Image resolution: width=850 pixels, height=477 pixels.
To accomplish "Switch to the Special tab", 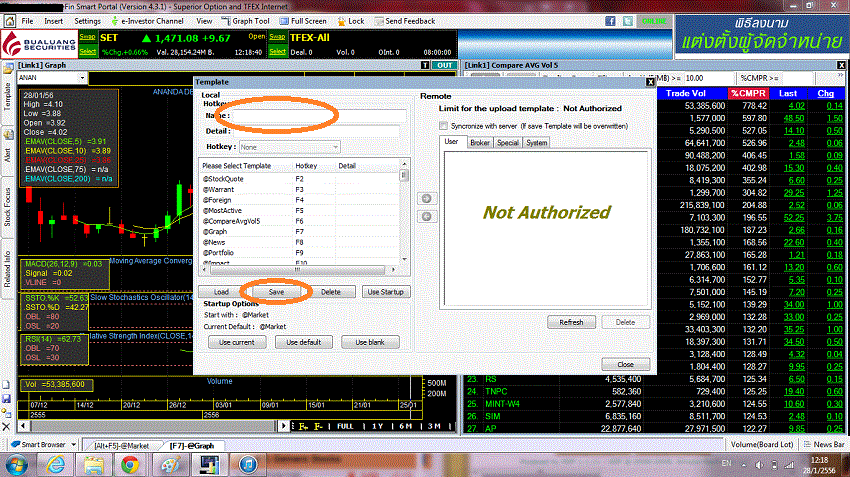I will tap(508, 143).
